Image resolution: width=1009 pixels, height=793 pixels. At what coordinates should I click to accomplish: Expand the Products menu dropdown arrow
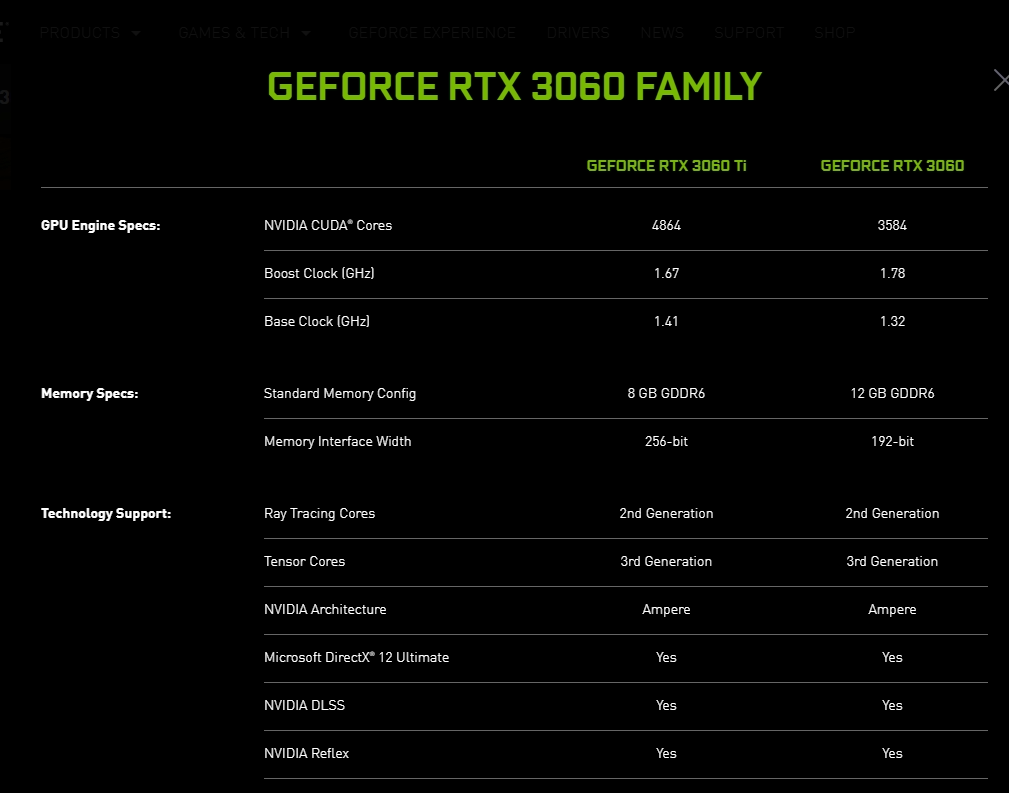pos(136,33)
